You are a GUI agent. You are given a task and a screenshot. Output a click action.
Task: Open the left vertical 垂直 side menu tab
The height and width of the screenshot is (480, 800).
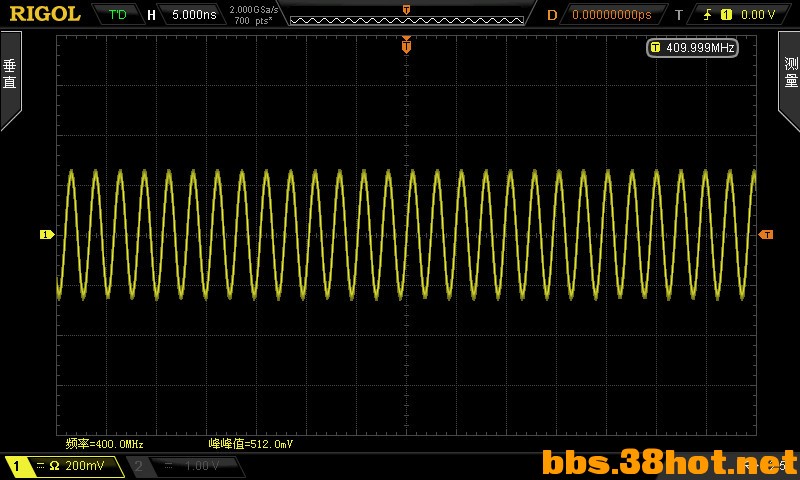coord(10,74)
